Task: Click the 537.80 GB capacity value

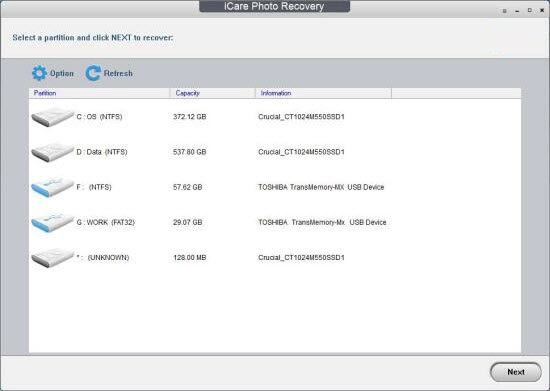Action: 189,152
